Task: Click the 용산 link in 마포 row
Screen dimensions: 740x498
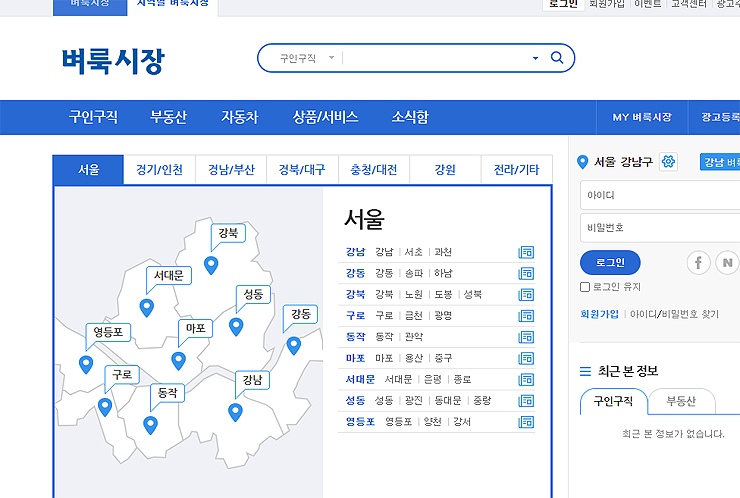Action: 414,358
